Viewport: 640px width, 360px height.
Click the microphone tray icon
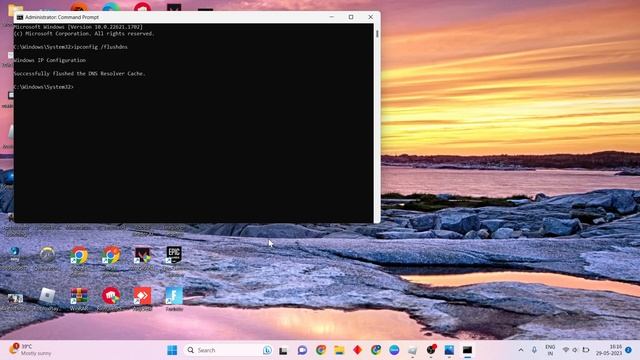point(534,350)
